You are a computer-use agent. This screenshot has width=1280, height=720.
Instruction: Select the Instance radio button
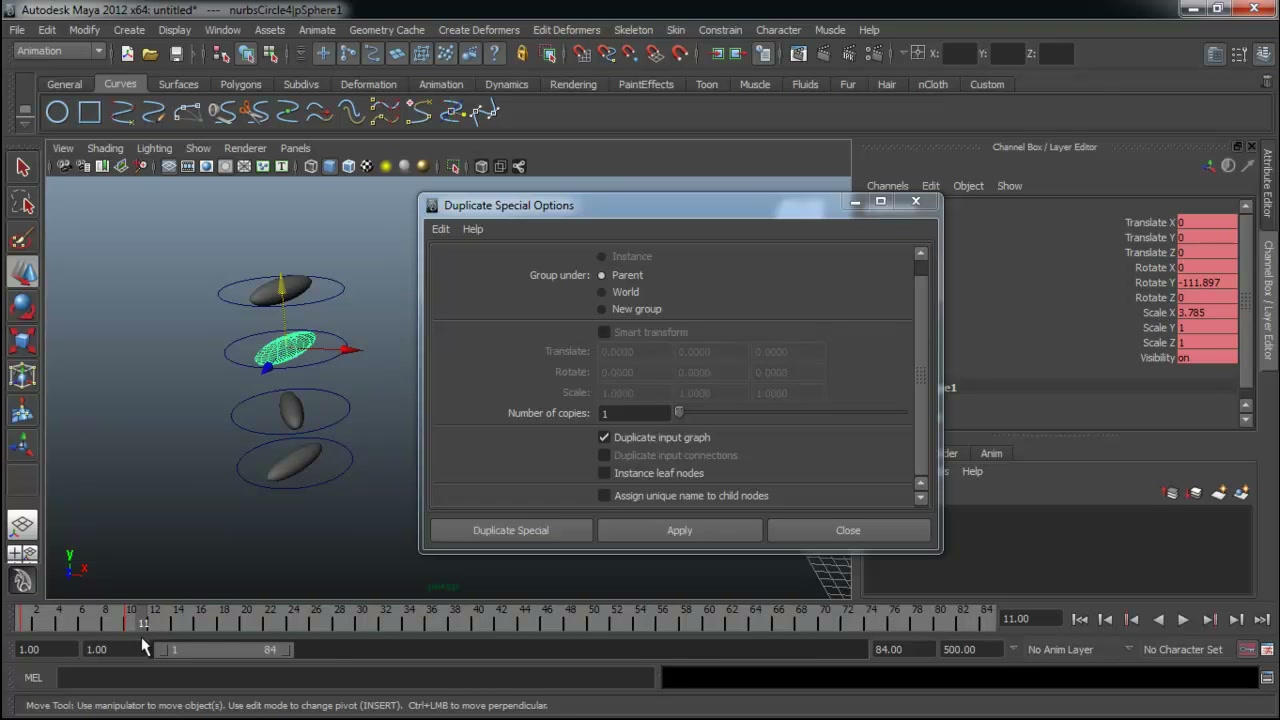coord(601,257)
